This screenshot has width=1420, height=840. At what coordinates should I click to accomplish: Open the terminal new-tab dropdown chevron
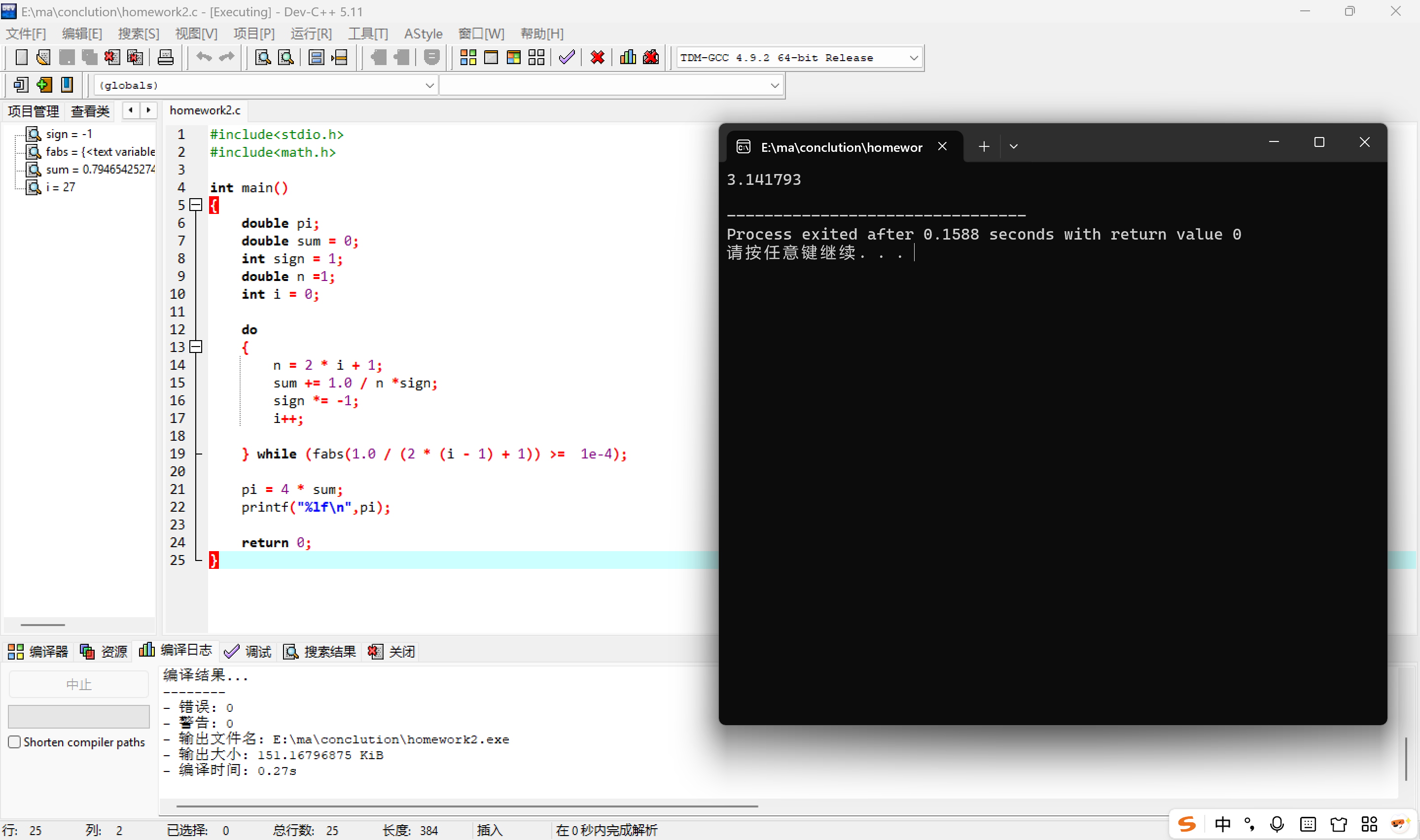1013,146
